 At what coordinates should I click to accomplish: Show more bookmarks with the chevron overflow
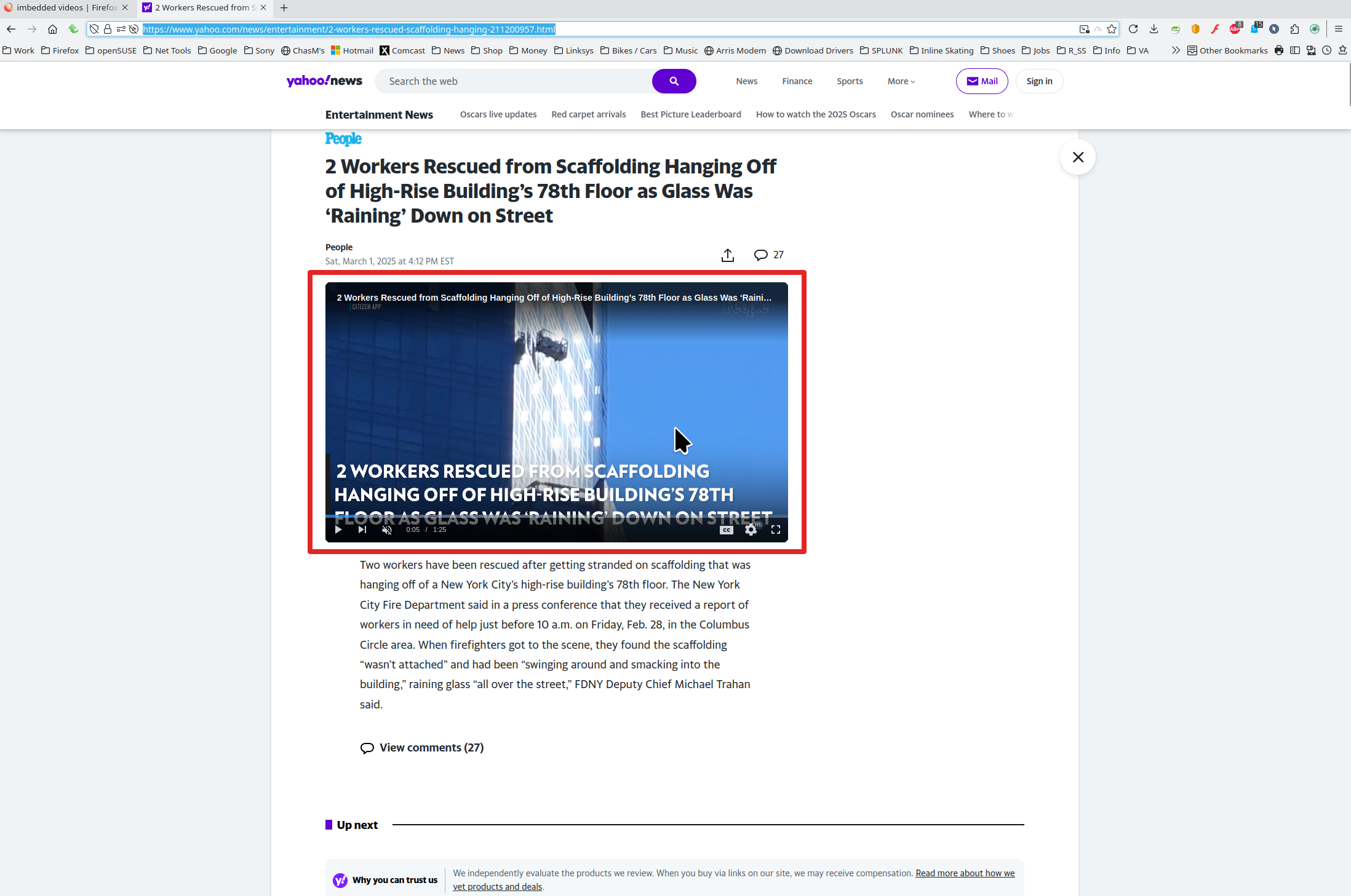1175,50
